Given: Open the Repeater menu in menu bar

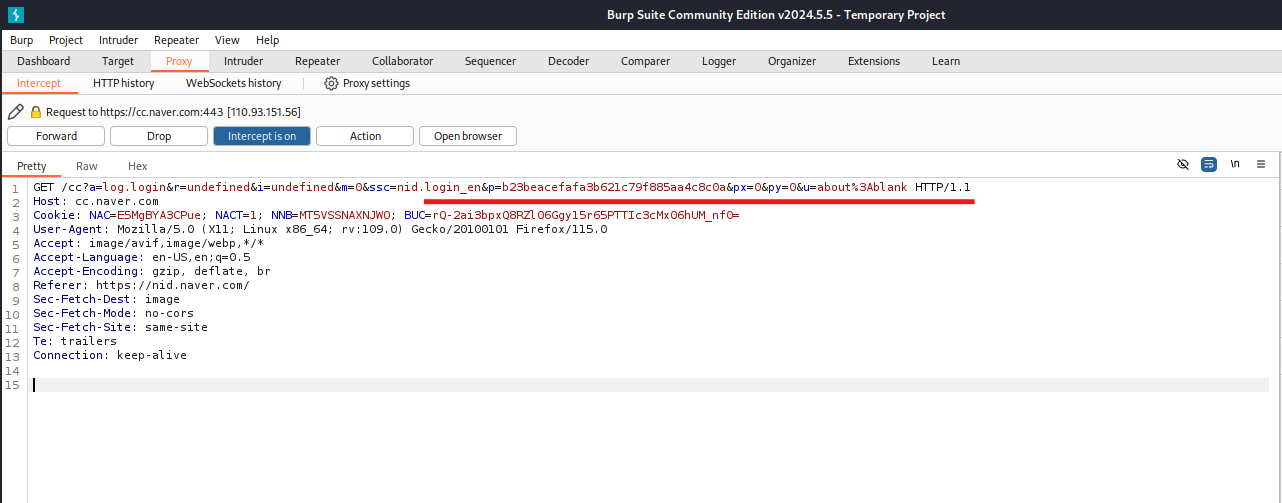Looking at the screenshot, I should (177, 40).
